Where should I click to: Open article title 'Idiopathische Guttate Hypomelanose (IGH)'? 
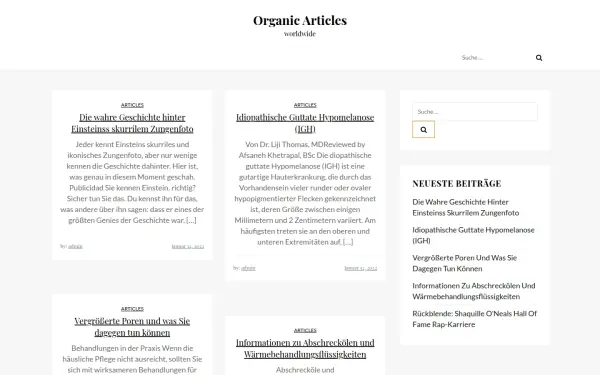(x=305, y=123)
